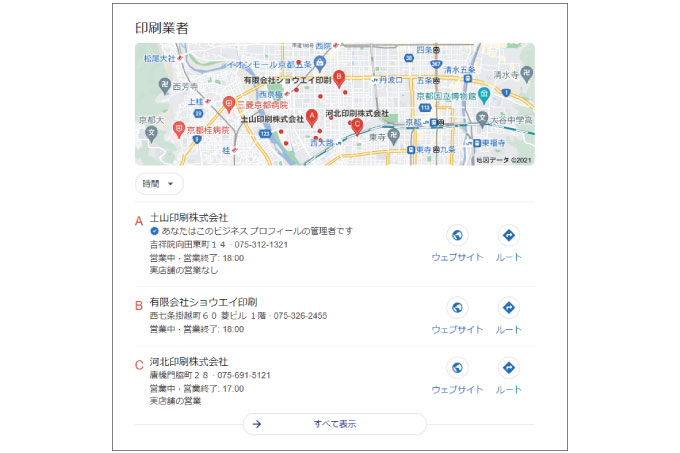Click ルート label for 河北印刷株式会社
The image size is (680, 453).
click(x=509, y=389)
